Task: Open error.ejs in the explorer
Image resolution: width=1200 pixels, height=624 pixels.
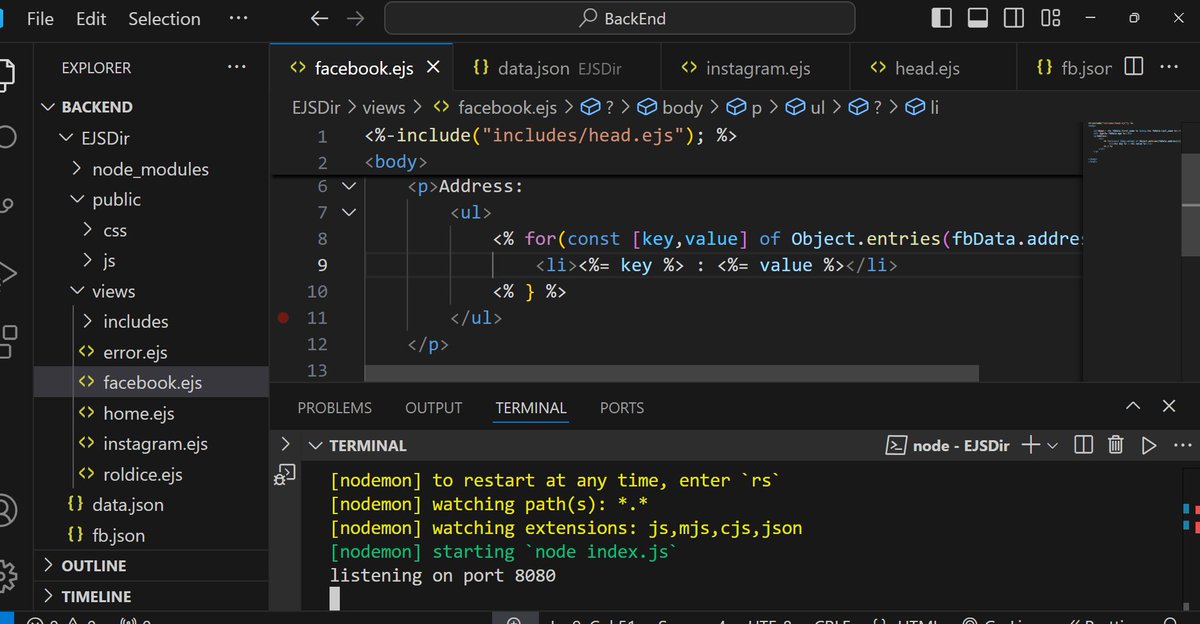Action: click(152, 352)
